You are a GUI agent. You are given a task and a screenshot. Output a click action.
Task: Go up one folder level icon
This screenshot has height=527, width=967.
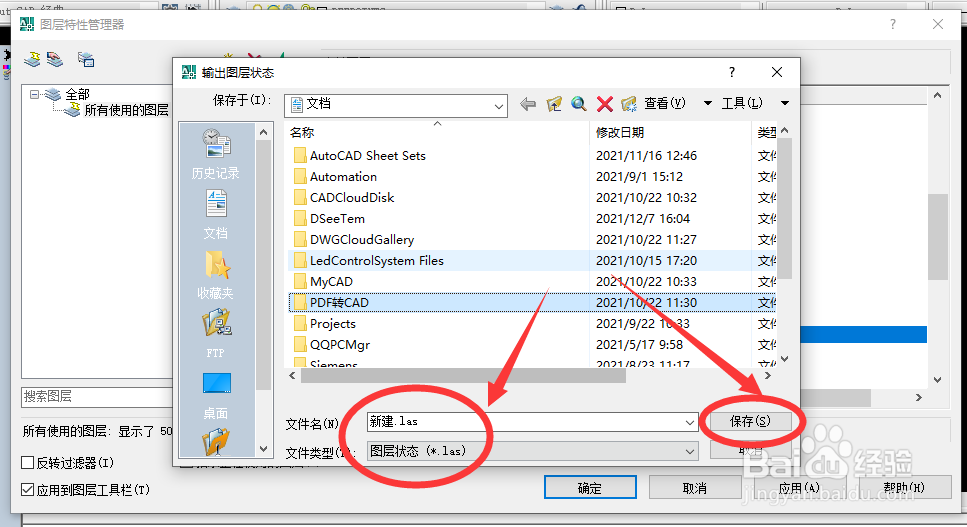554,104
